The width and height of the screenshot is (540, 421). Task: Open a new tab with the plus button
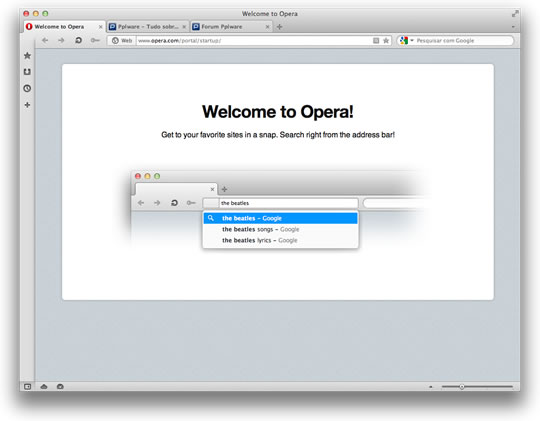click(280, 27)
